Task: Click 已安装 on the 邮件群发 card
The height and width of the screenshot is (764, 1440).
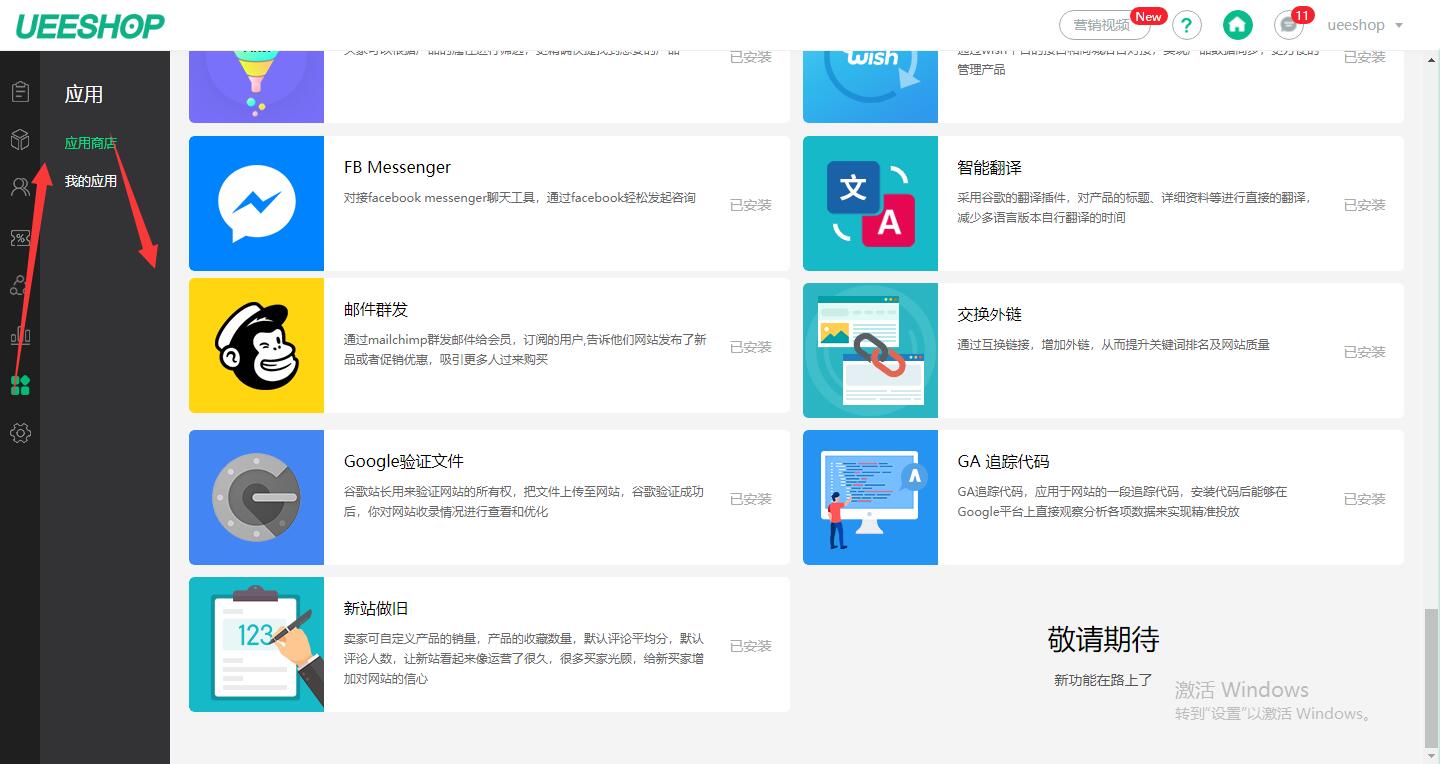Action: tap(751, 347)
